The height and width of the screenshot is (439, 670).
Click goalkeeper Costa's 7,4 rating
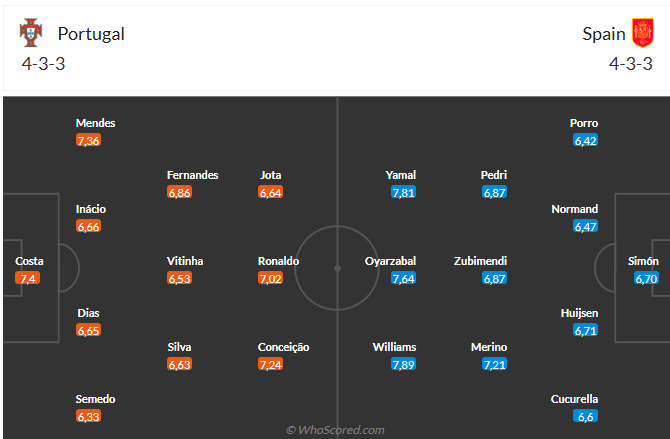click(28, 278)
